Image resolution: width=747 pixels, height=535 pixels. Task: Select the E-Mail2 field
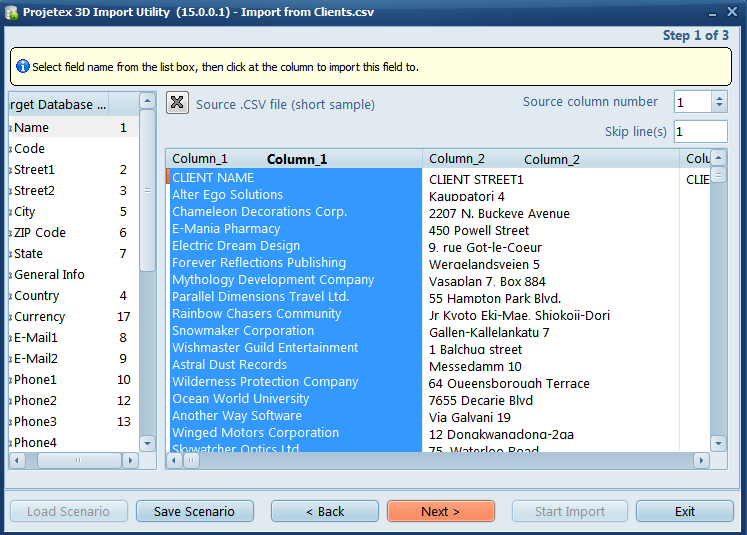74,358
